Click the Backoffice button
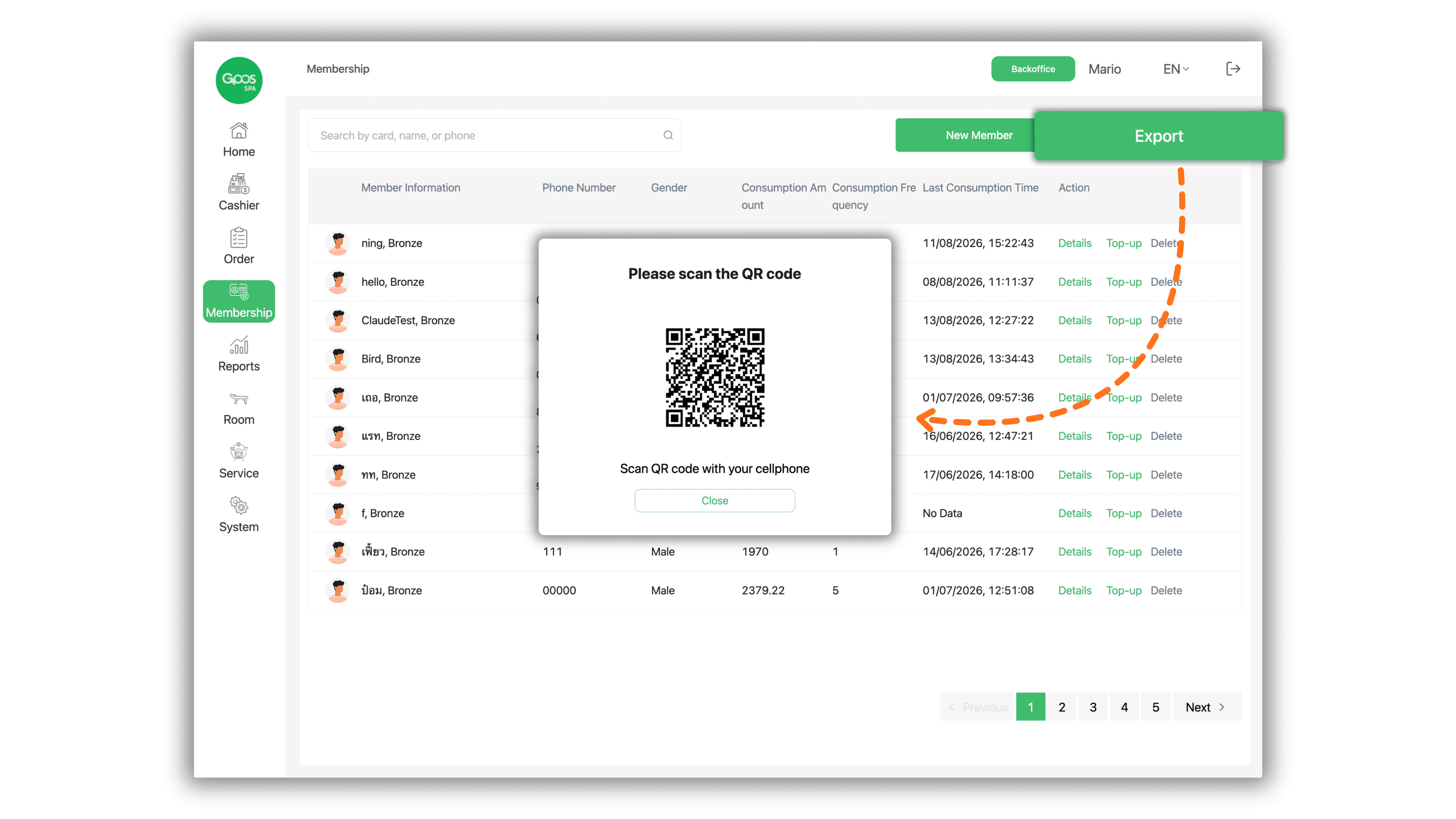1456x819 pixels. [x=1033, y=69]
